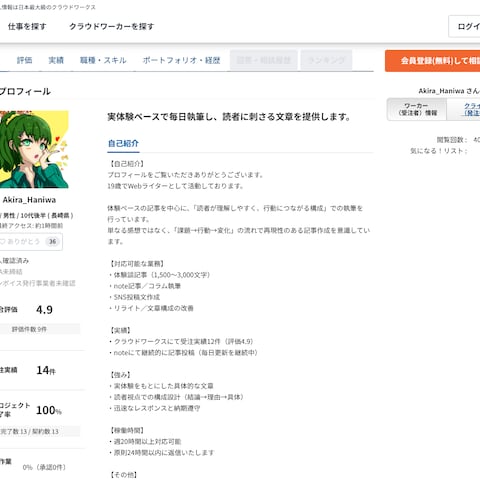Select the greyed-out tab left of ランキング
This screenshot has height=480, width=480.
(263, 60)
